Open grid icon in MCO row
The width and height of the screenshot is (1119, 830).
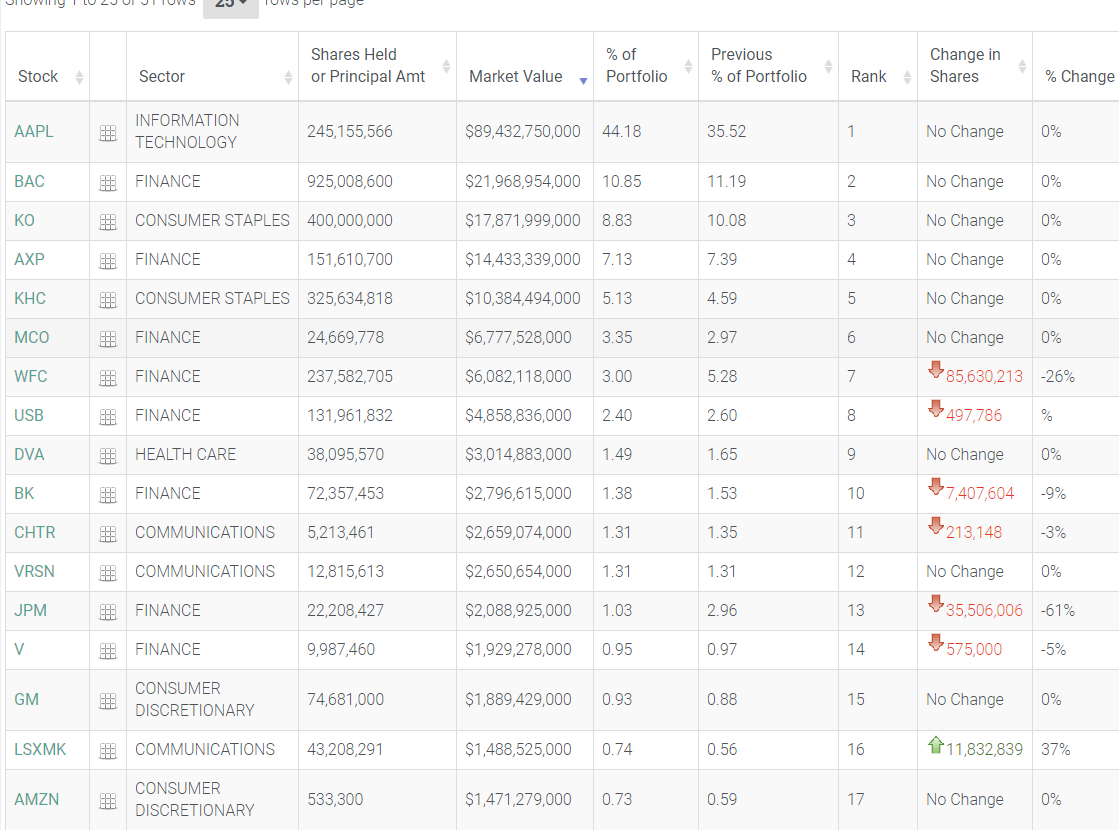coord(108,339)
